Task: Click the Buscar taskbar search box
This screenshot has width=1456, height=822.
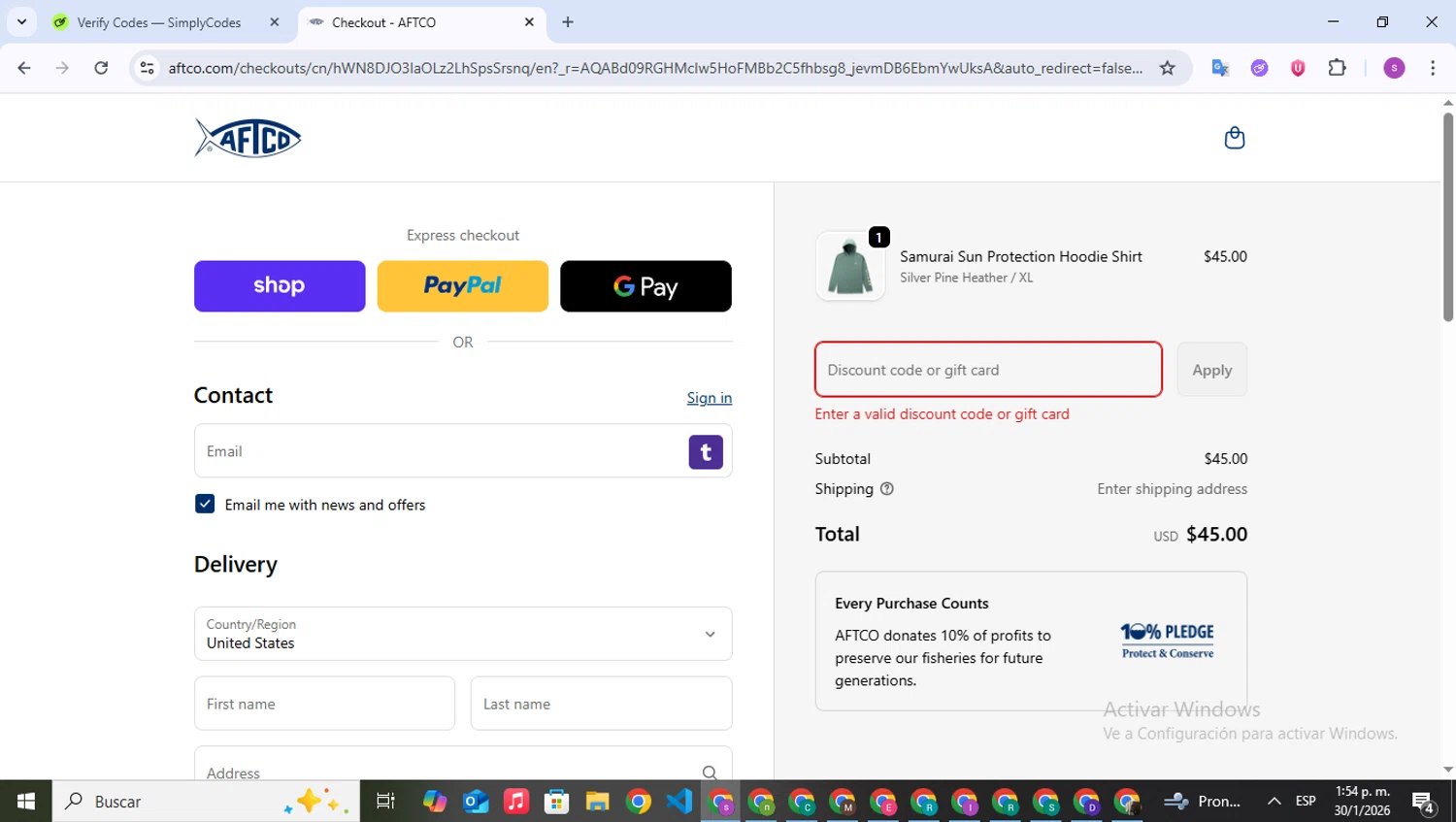Action: (206, 801)
